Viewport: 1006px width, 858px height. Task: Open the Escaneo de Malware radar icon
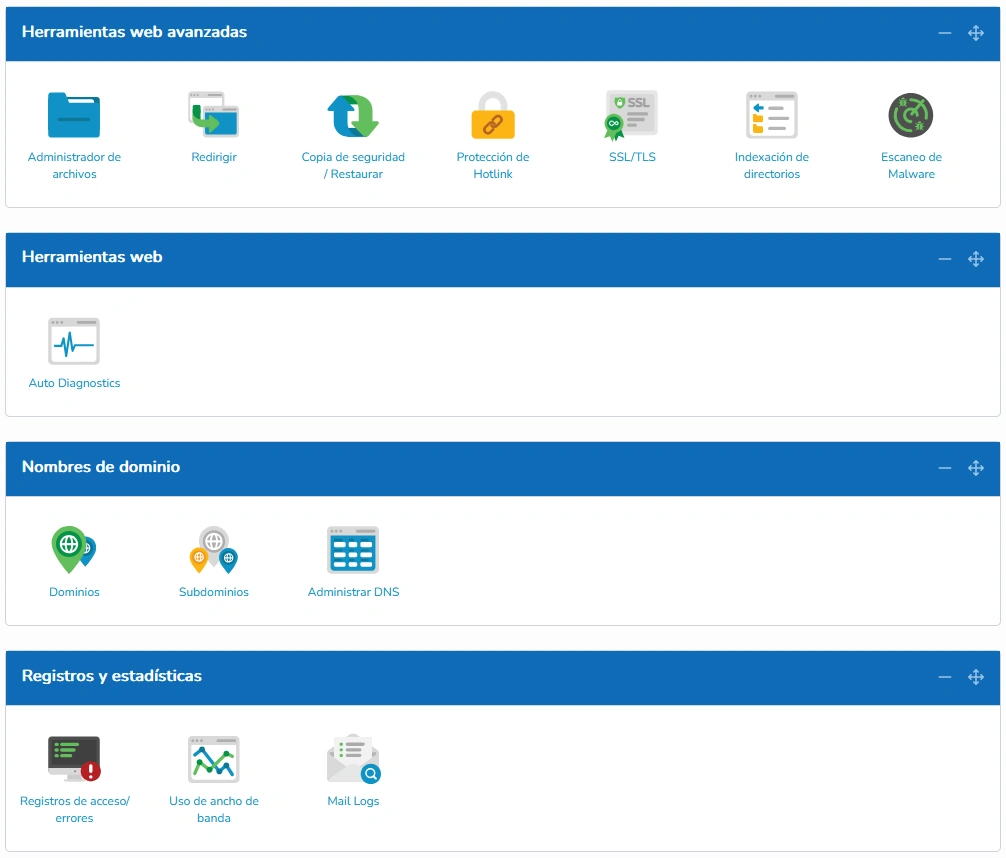[911, 115]
